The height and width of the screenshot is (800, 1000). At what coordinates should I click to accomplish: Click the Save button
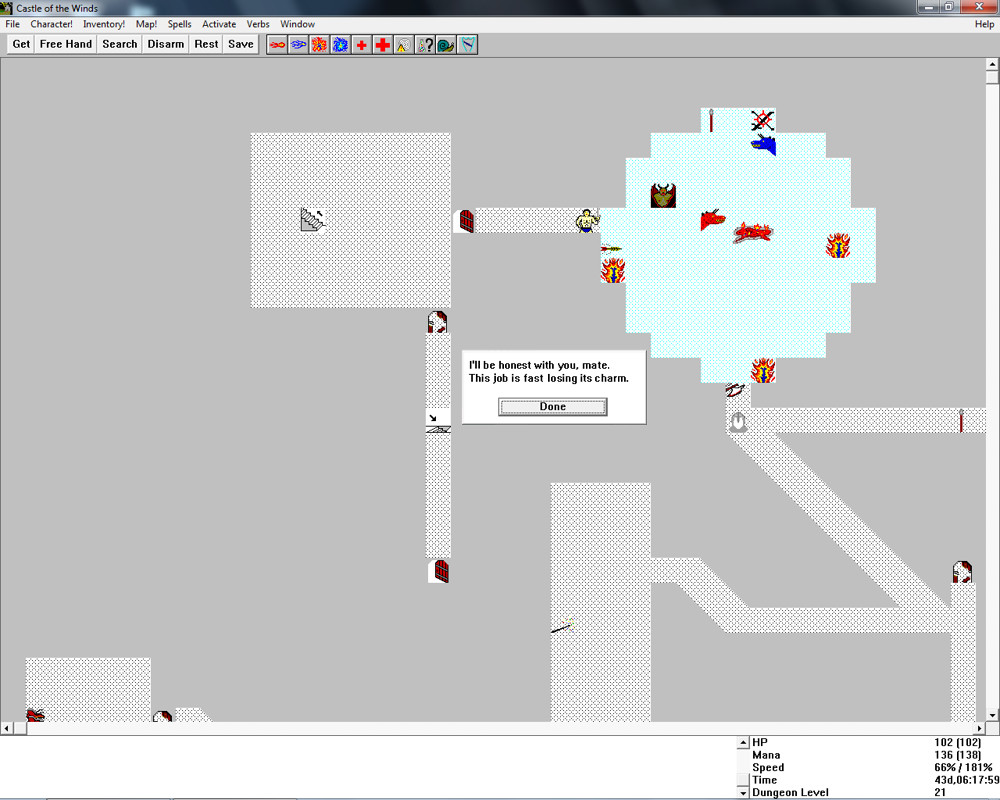click(x=240, y=45)
